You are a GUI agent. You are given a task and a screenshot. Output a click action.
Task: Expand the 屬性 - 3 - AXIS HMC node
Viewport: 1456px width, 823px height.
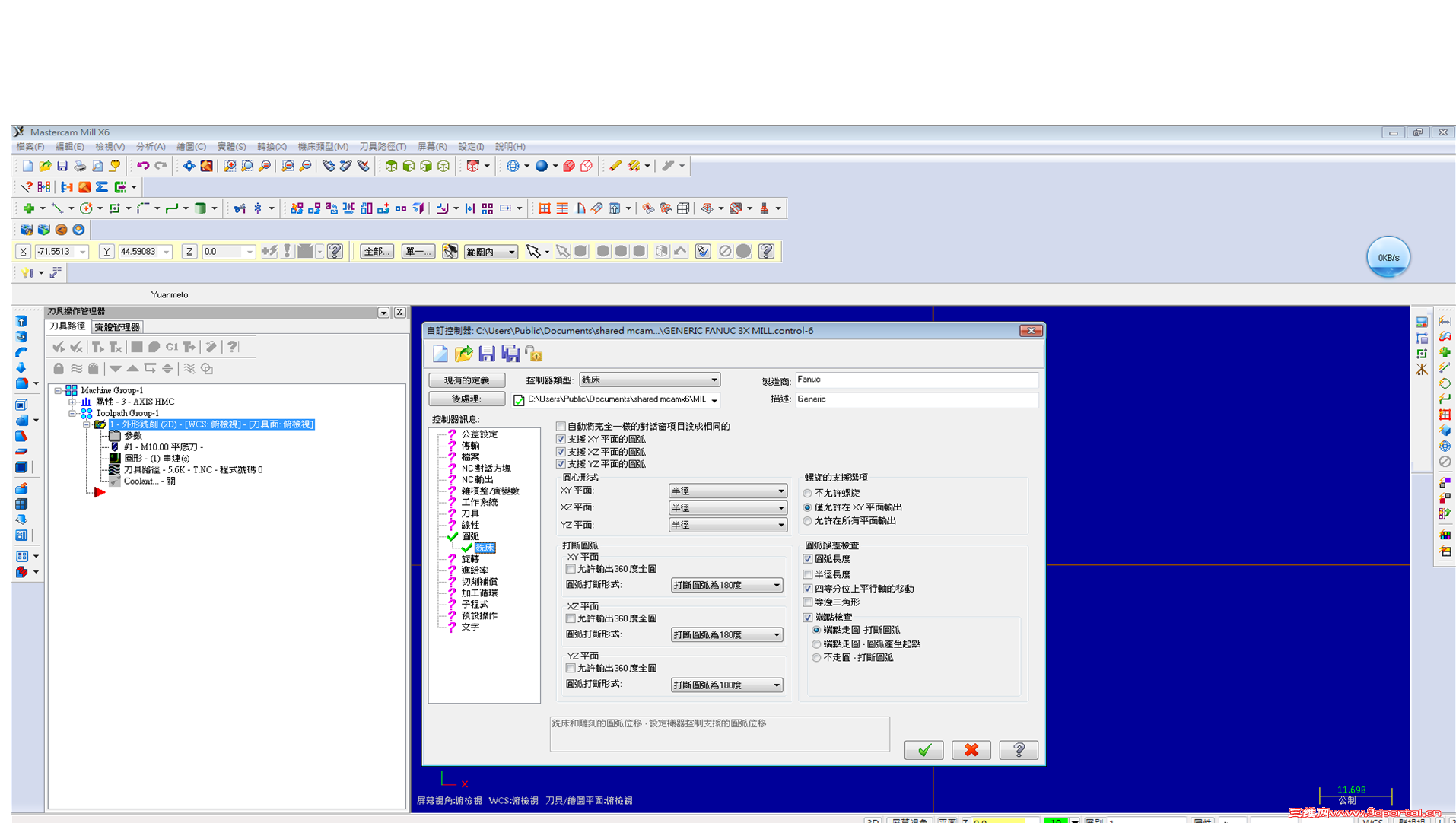(x=72, y=402)
